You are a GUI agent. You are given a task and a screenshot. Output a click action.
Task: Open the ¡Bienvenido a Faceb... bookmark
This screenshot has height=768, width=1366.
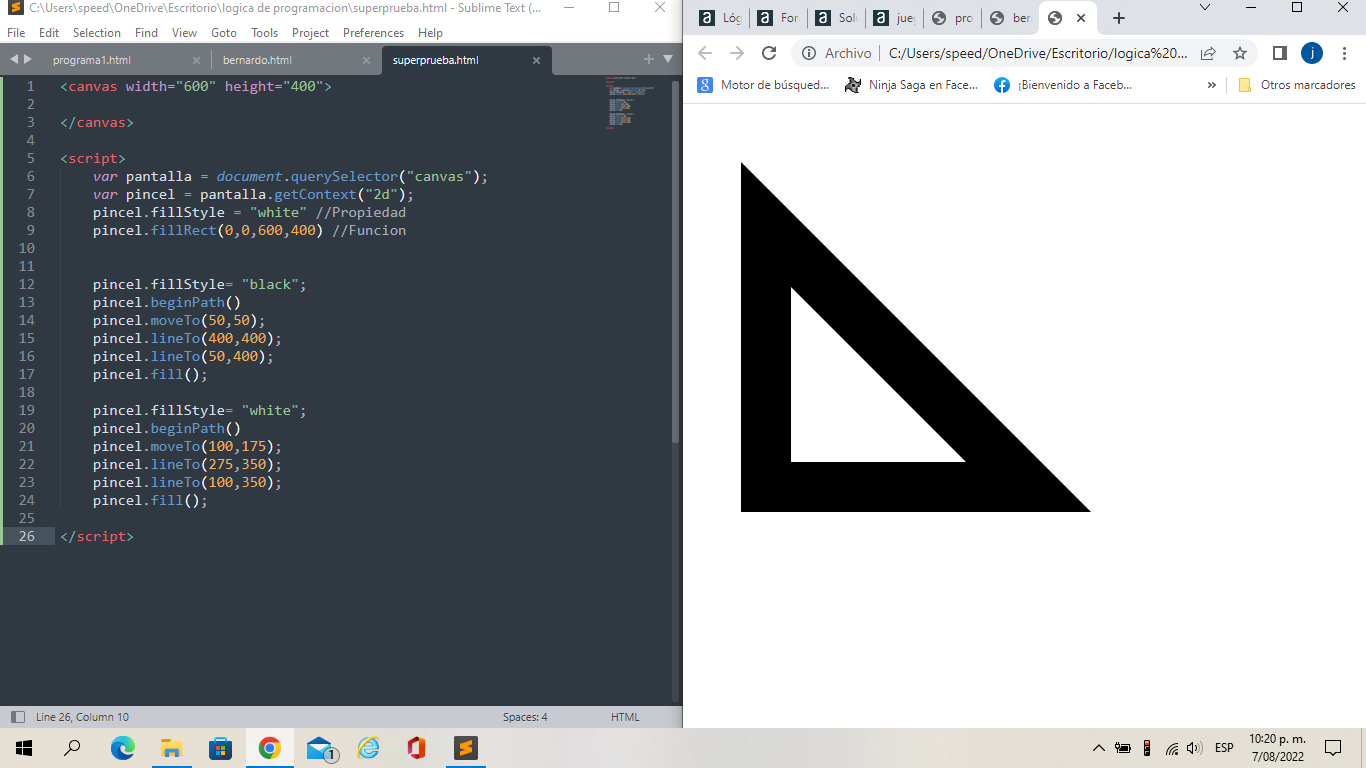pos(1064,85)
